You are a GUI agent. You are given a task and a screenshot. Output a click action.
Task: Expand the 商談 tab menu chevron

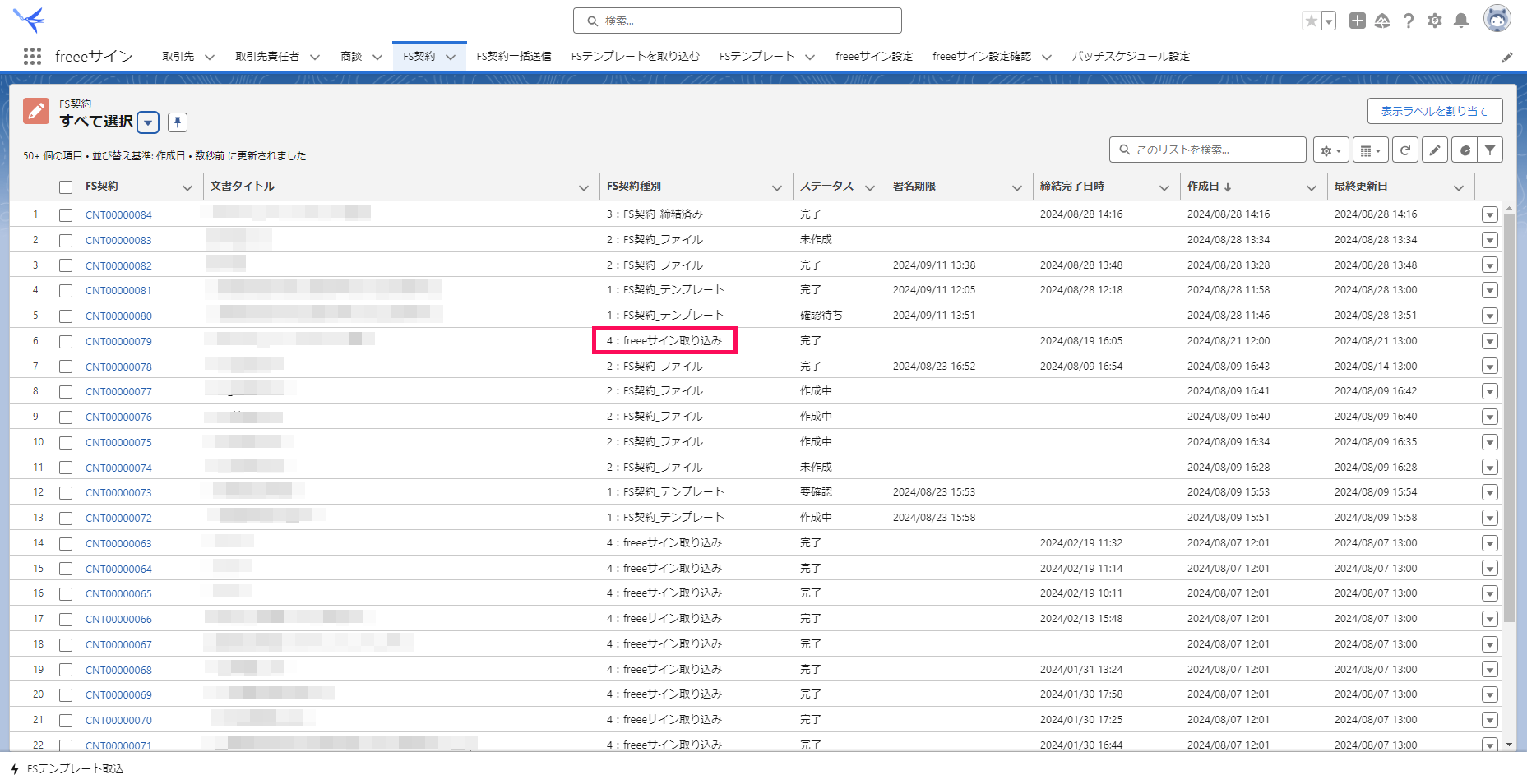point(377,57)
